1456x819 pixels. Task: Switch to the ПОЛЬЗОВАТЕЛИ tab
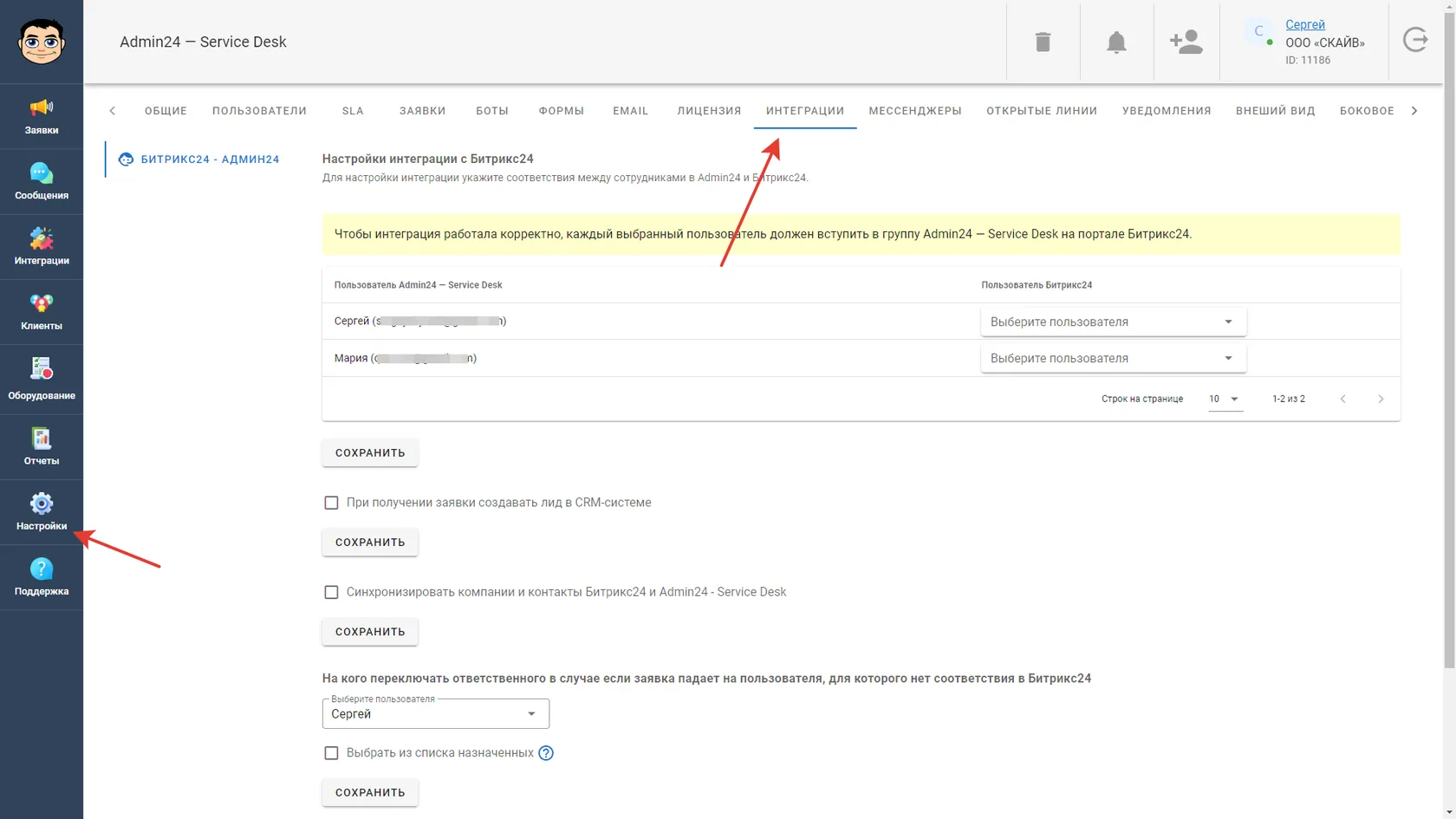pos(259,111)
